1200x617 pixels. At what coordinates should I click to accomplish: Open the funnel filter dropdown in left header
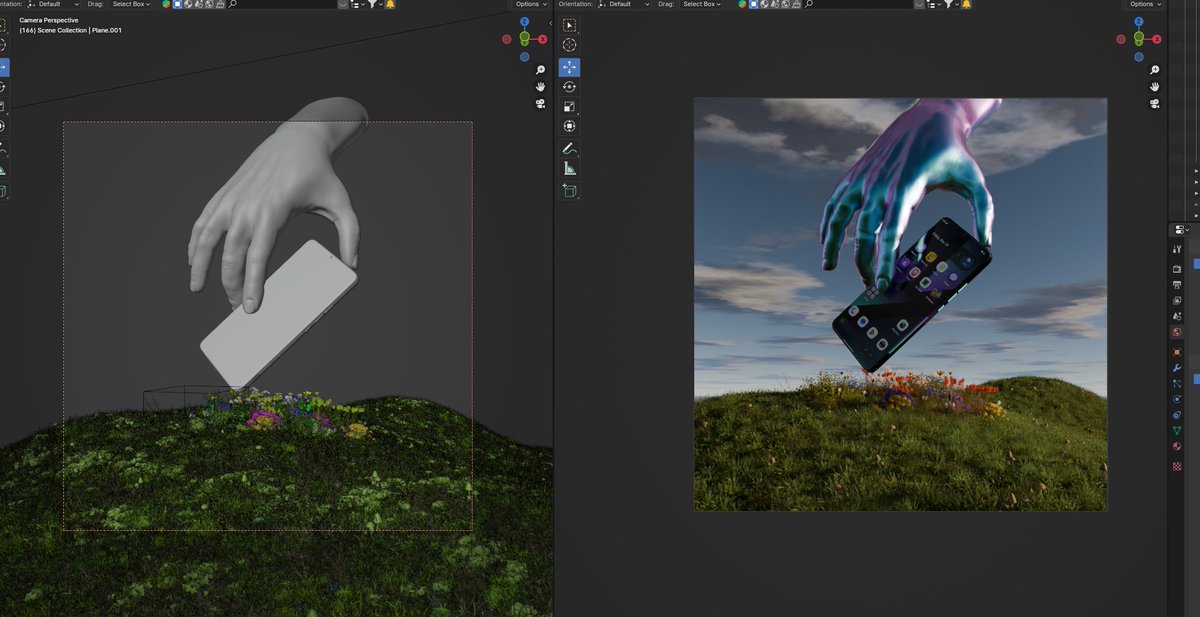pos(374,4)
